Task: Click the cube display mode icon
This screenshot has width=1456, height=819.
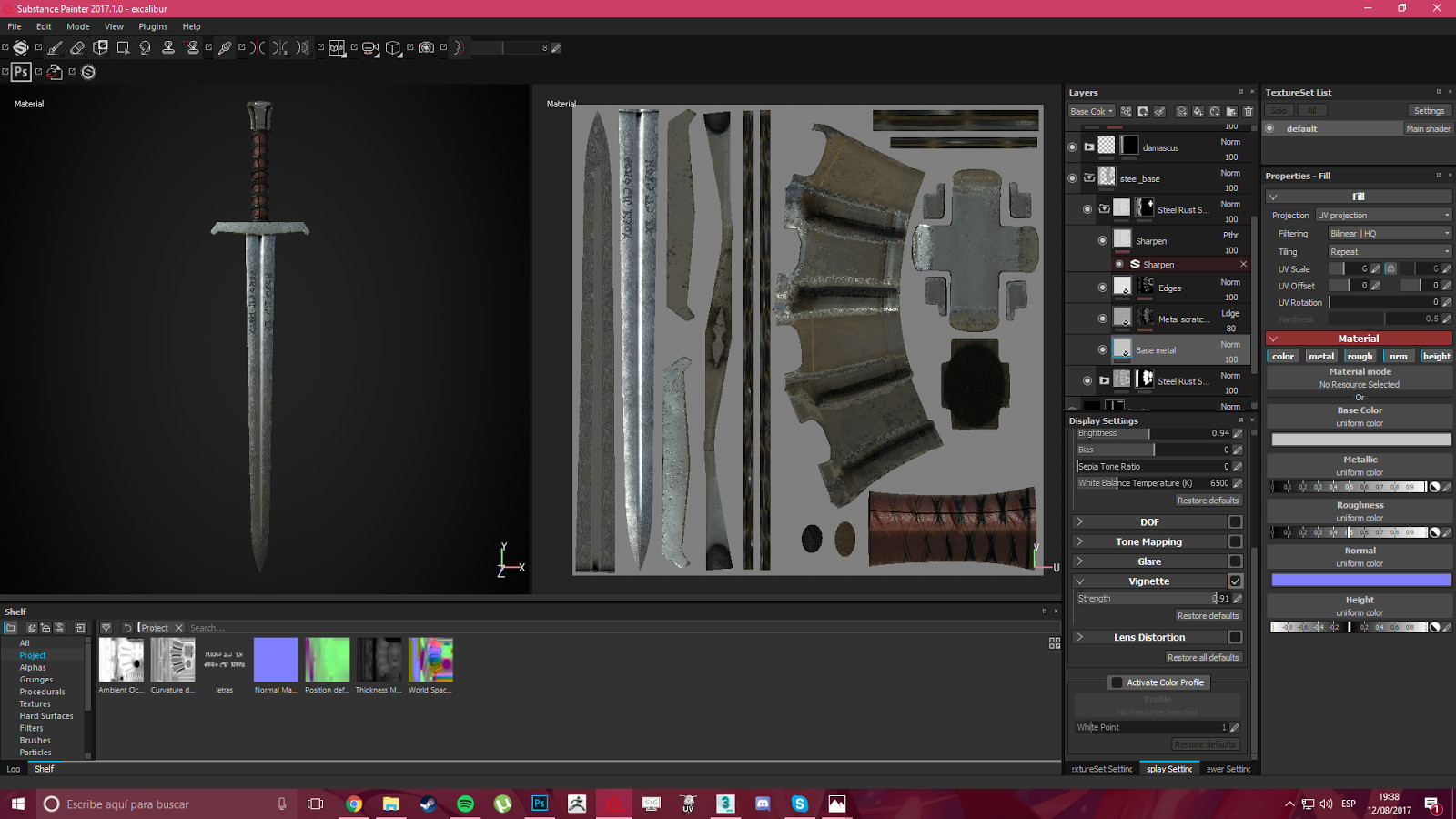Action: [x=393, y=48]
